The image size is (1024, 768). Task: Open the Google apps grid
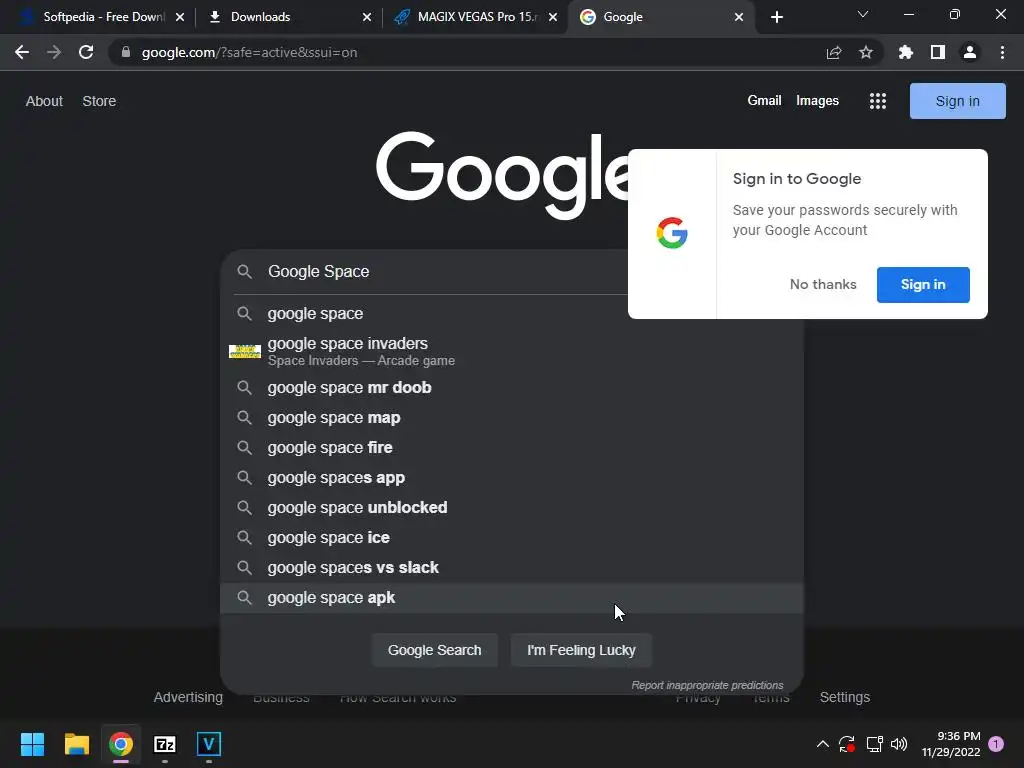tap(878, 101)
